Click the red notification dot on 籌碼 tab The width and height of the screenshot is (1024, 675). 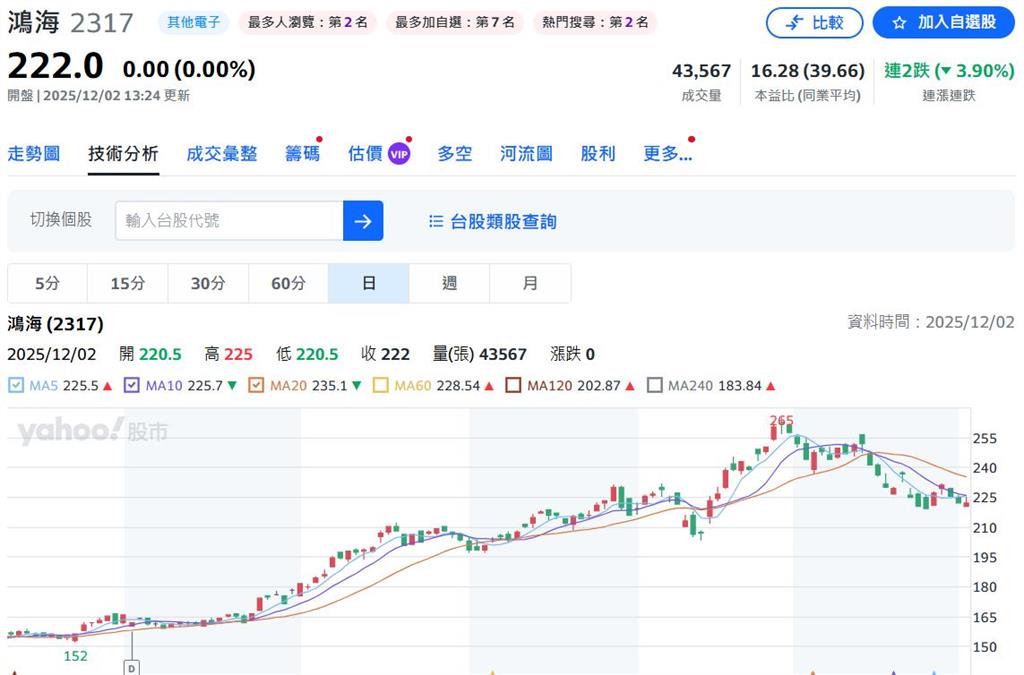[321, 138]
